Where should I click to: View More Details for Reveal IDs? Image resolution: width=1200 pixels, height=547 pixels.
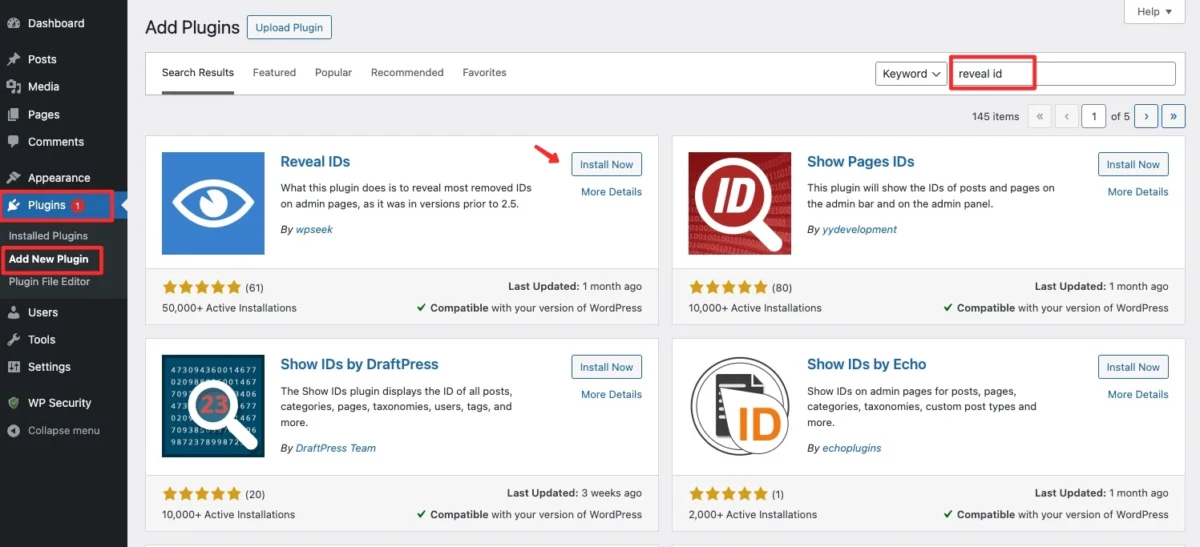click(611, 192)
